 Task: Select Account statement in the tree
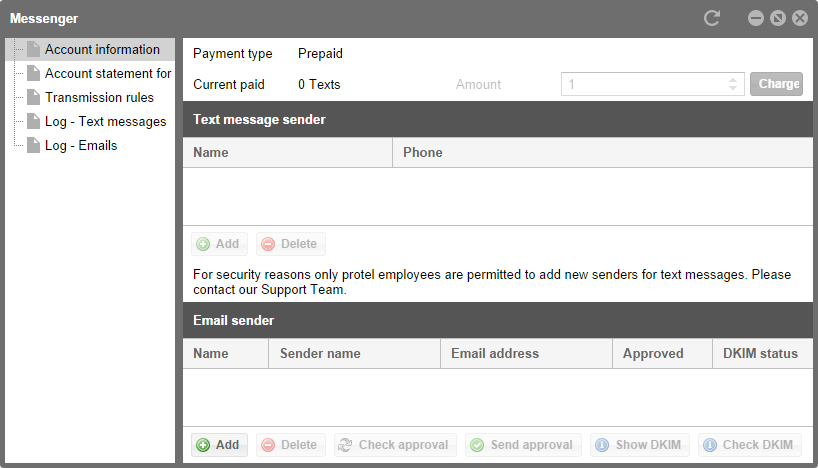point(108,74)
